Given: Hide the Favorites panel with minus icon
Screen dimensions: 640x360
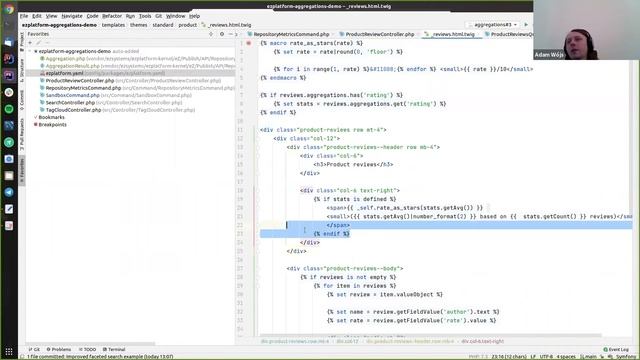Looking at the screenshot, I should pyautogui.click(x=230, y=34).
